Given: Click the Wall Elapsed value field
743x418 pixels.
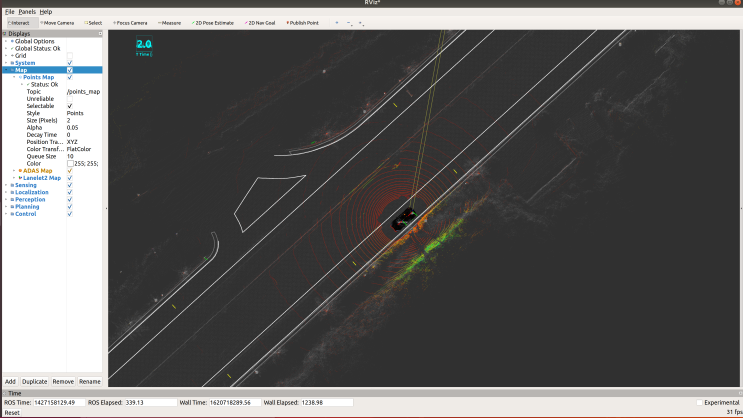Looking at the screenshot, I should [x=326, y=402].
